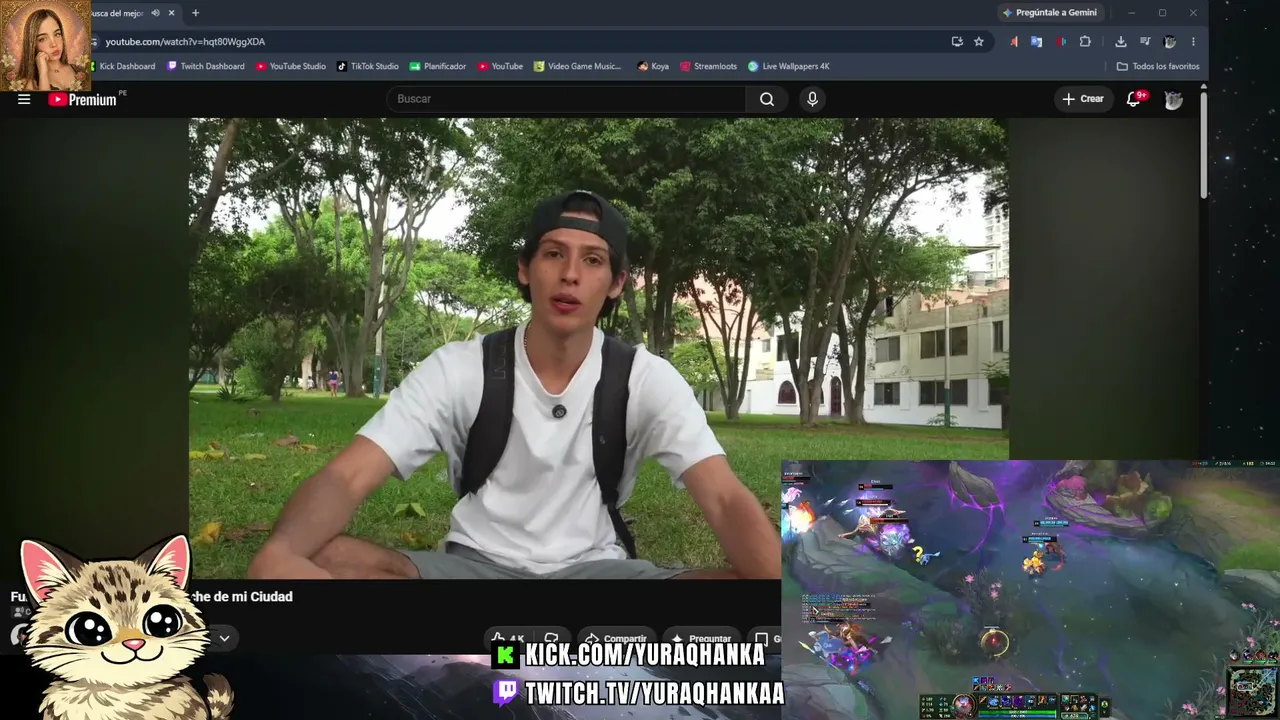The image size is (1280, 720).
Task: Click the orange extension icon in toolbar
Action: (1014, 42)
